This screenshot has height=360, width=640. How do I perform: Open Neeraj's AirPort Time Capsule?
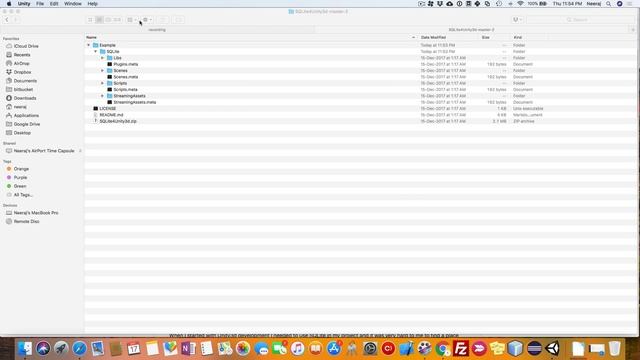pos(44,151)
